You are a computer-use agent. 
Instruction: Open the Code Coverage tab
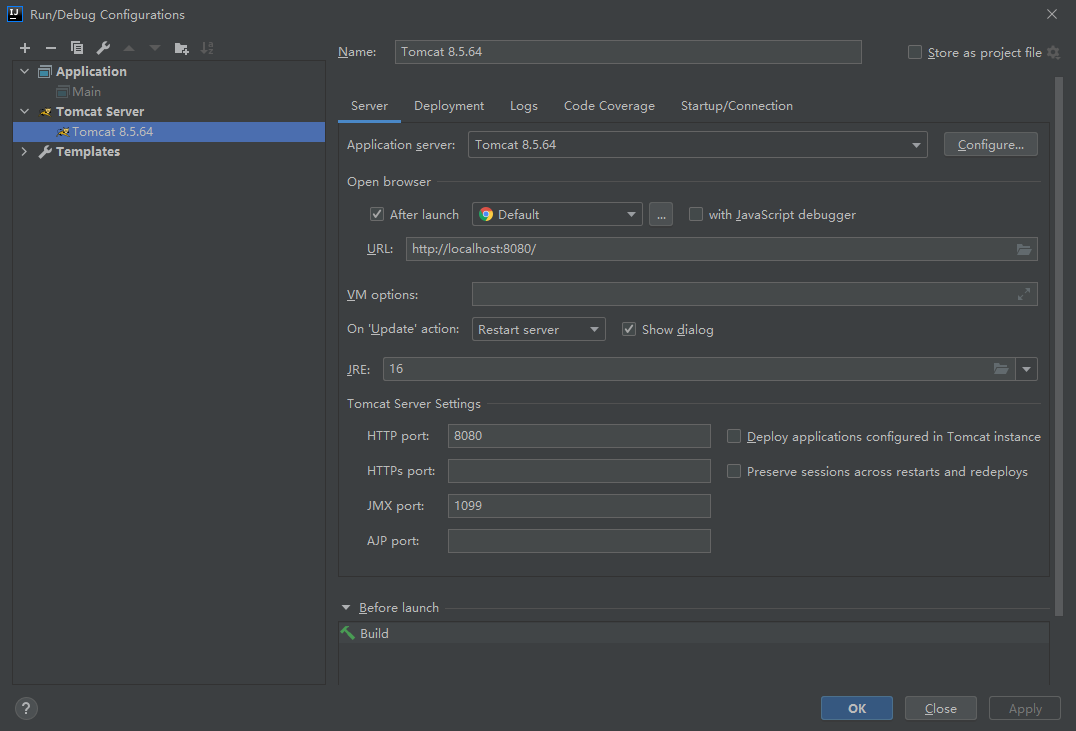coord(609,106)
